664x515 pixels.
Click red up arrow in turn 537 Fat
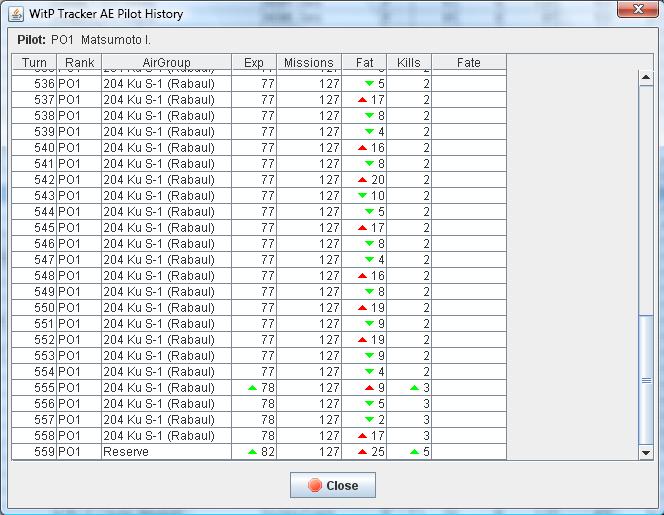pyautogui.click(x=362, y=100)
